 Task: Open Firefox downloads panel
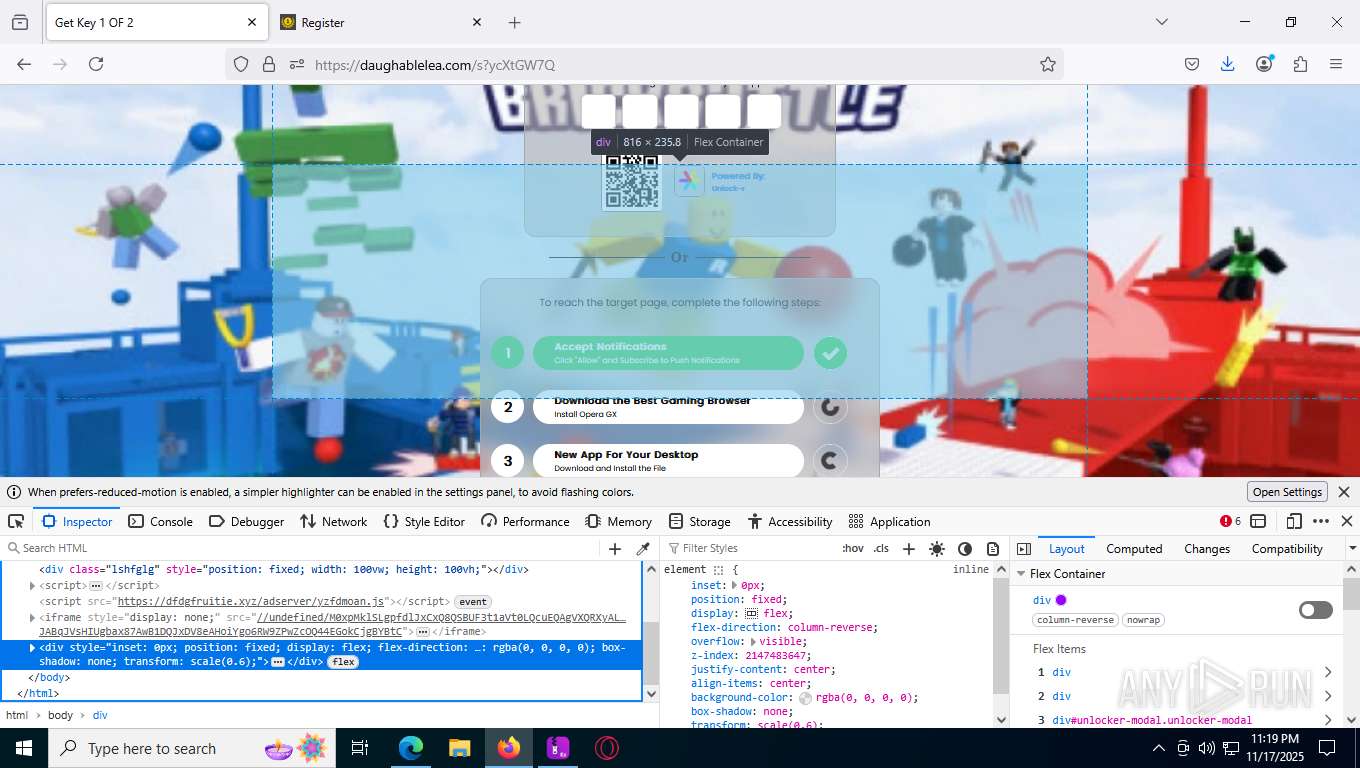pos(1227,64)
